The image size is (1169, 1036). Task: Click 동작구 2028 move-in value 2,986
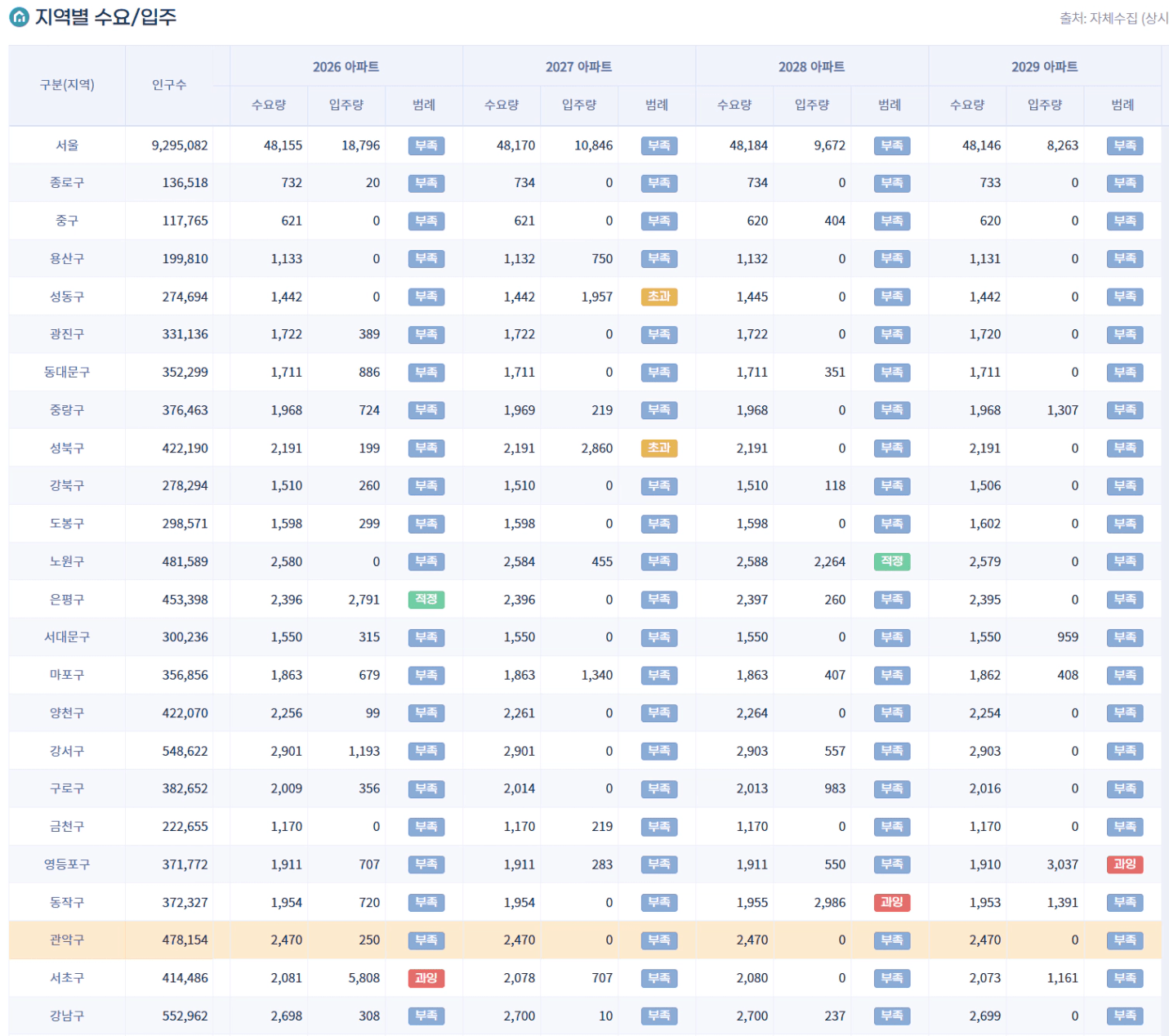[830, 902]
